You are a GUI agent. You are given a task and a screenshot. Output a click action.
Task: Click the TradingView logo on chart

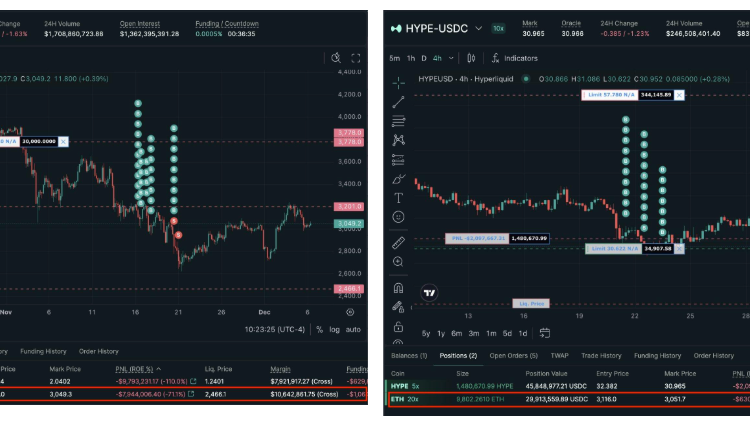point(429,293)
